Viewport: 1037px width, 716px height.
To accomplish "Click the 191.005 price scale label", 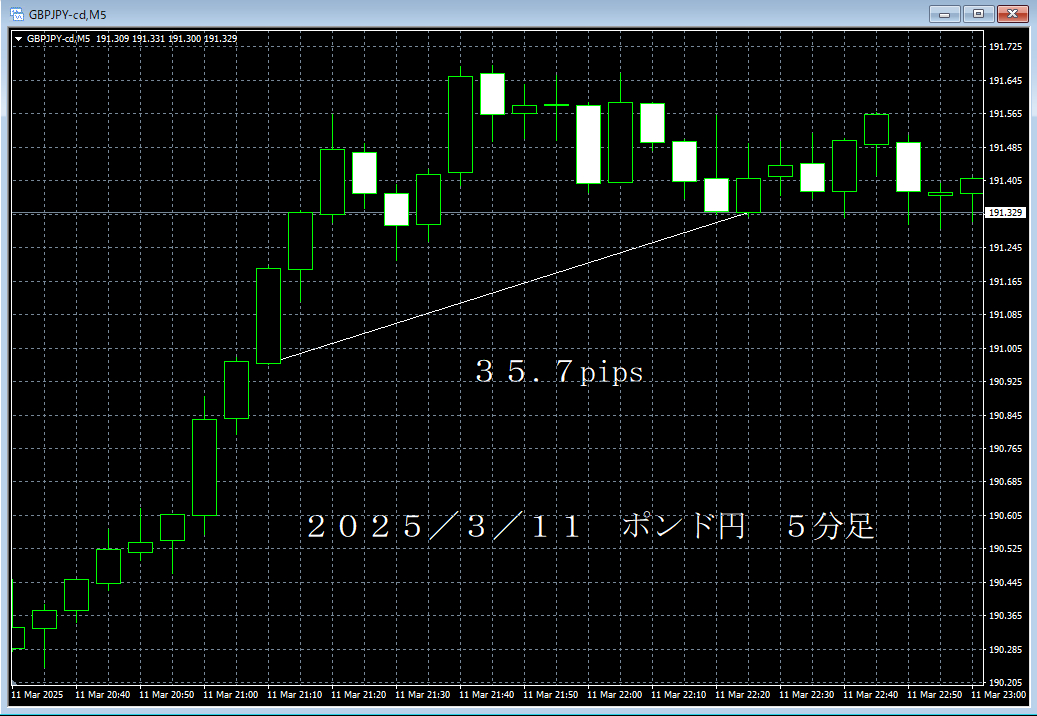I will pos(1004,348).
